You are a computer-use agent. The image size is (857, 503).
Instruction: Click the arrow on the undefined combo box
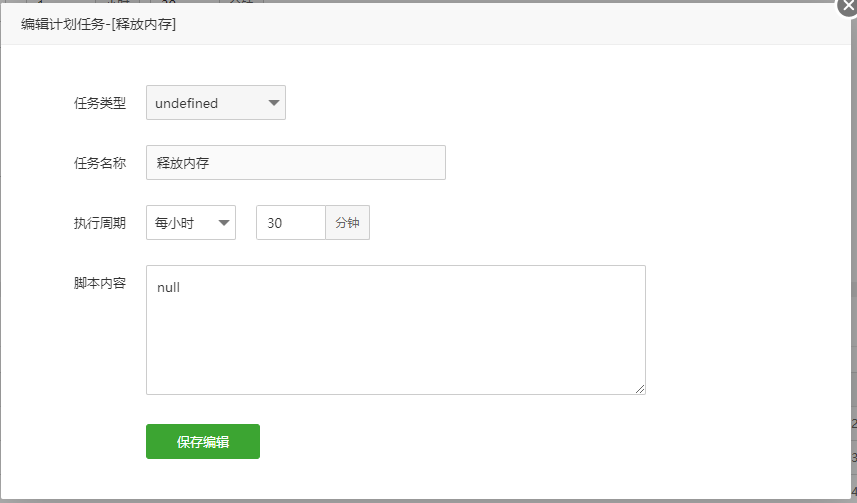(x=274, y=103)
